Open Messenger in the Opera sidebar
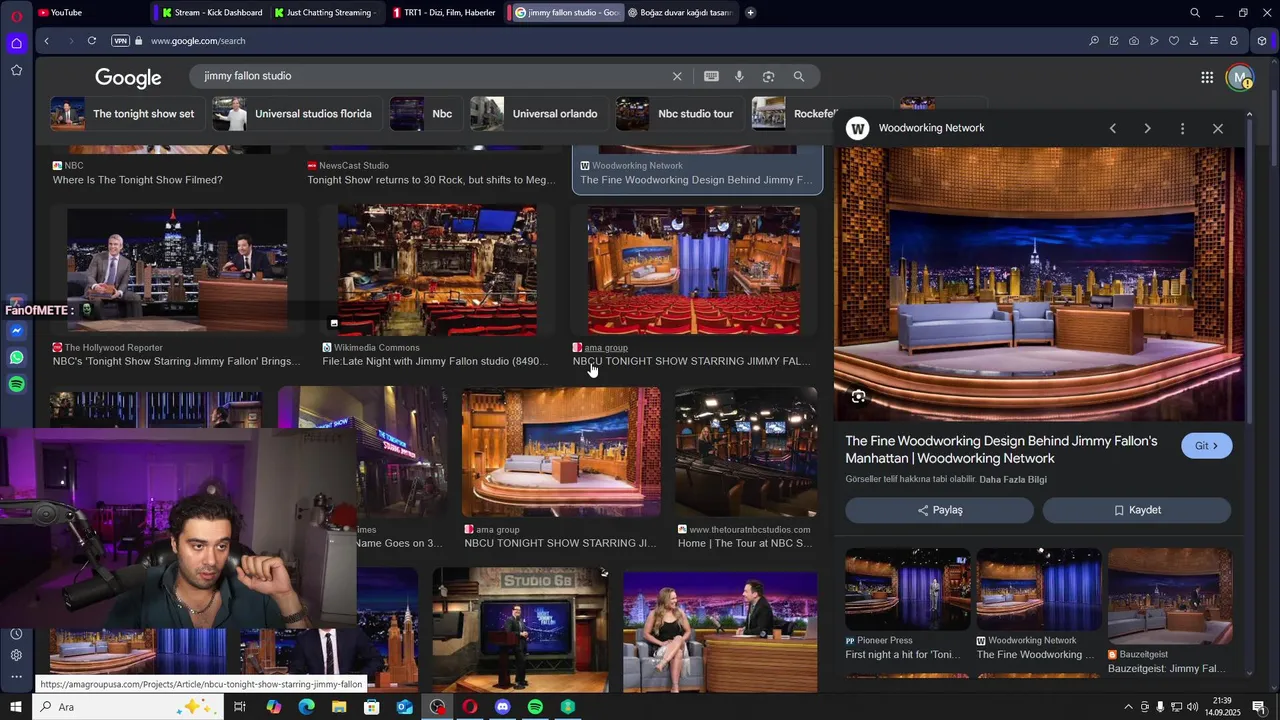Viewport: 1280px width, 720px height. pyautogui.click(x=16, y=330)
